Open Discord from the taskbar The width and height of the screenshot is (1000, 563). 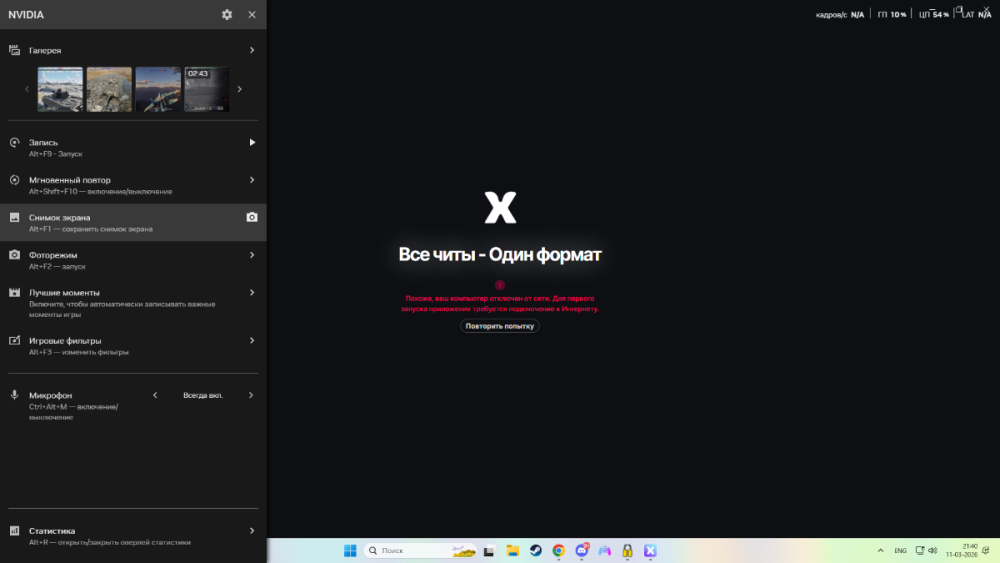(x=581, y=551)
